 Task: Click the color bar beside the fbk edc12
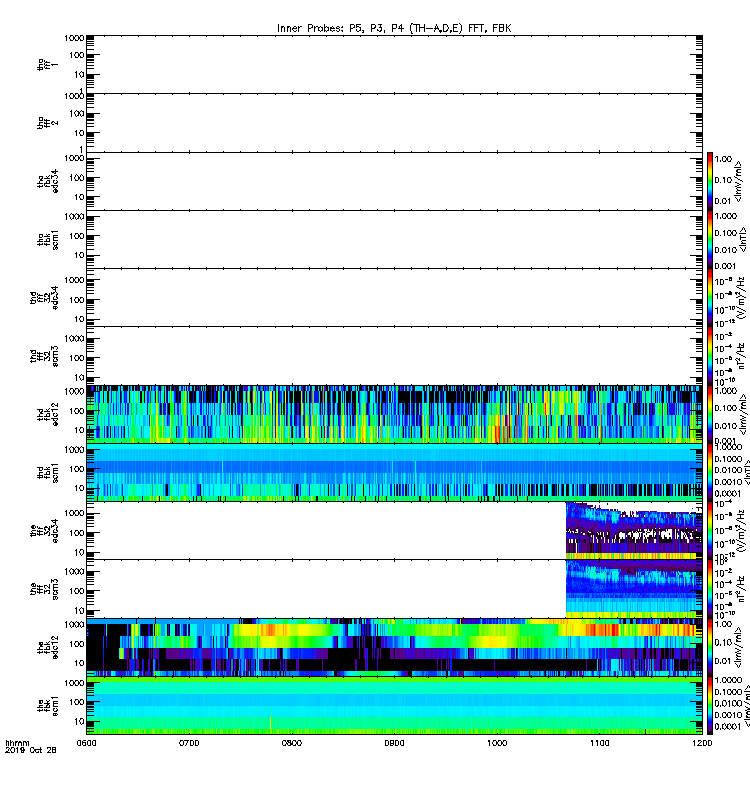[710, 647]
